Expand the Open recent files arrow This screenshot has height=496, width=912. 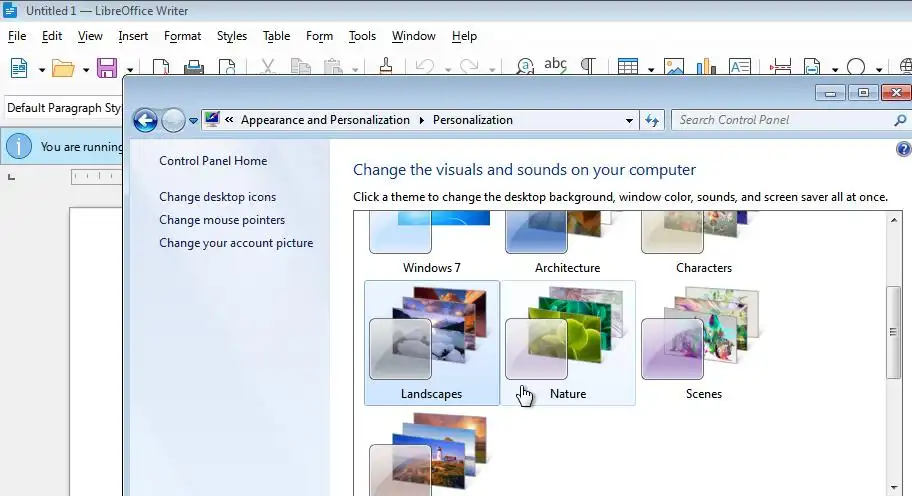tap(86, 70)
